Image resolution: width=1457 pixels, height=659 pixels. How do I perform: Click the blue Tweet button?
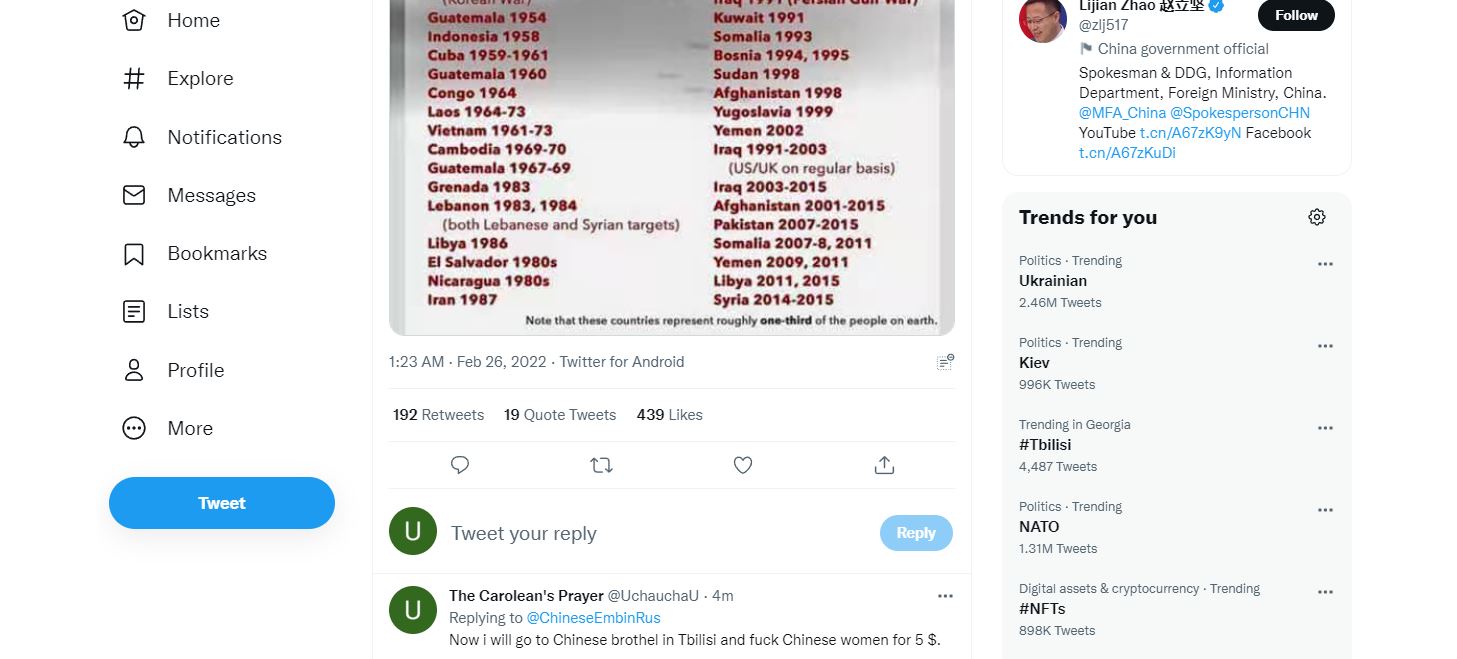click(222, 503)
